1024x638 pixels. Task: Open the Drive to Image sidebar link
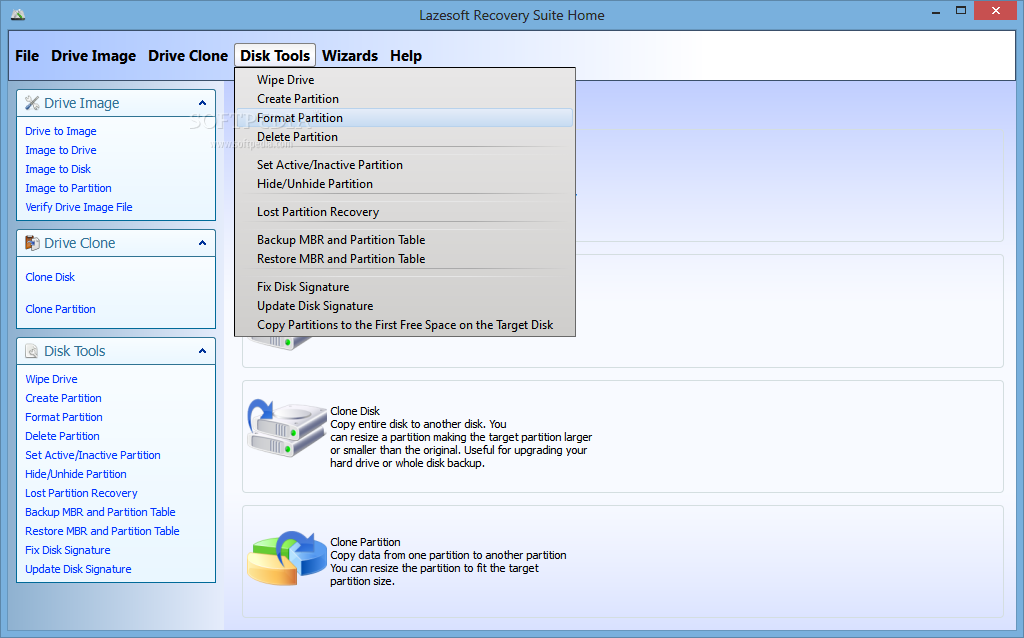[61, 131]
